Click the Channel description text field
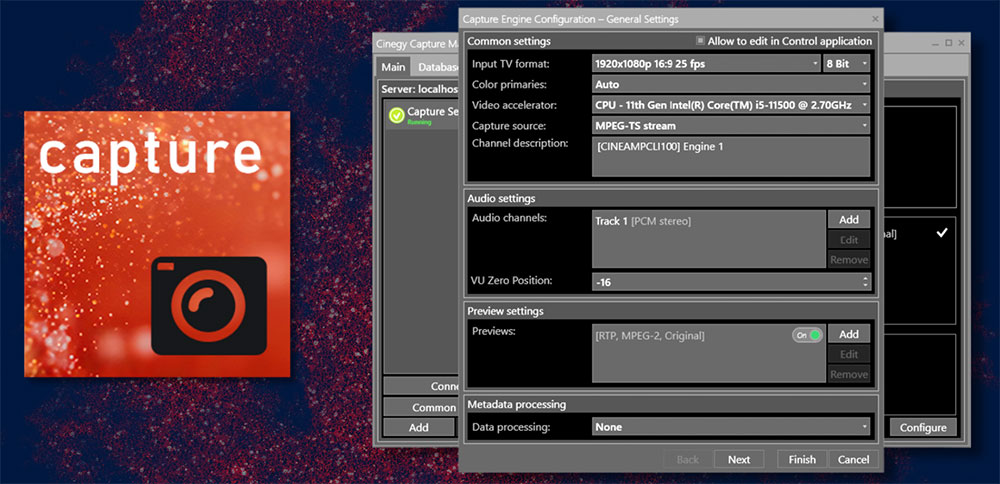The width and height of the screenshot is (1000, 484). pos(731,156)
